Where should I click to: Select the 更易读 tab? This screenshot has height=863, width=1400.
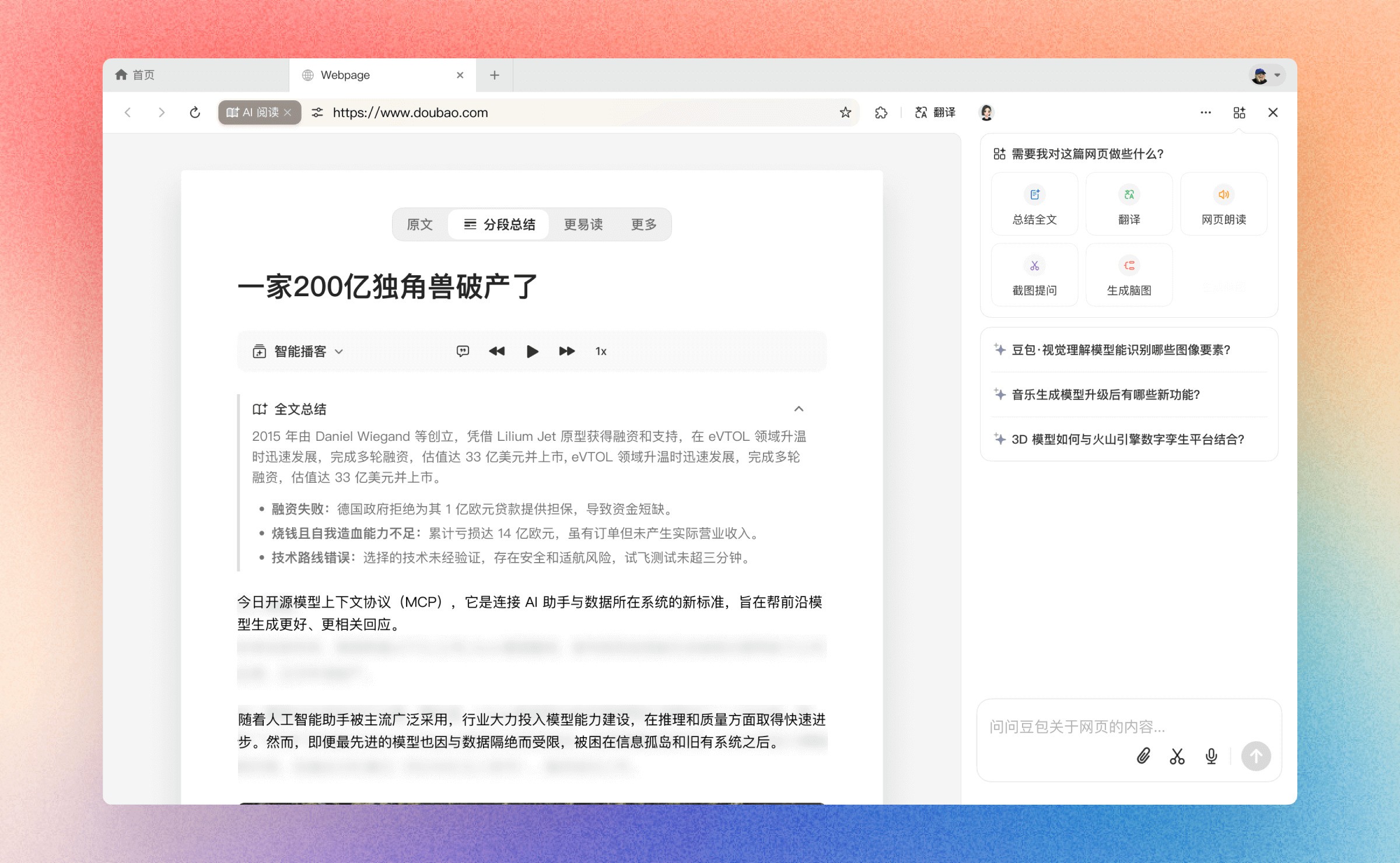pos(583,224)
